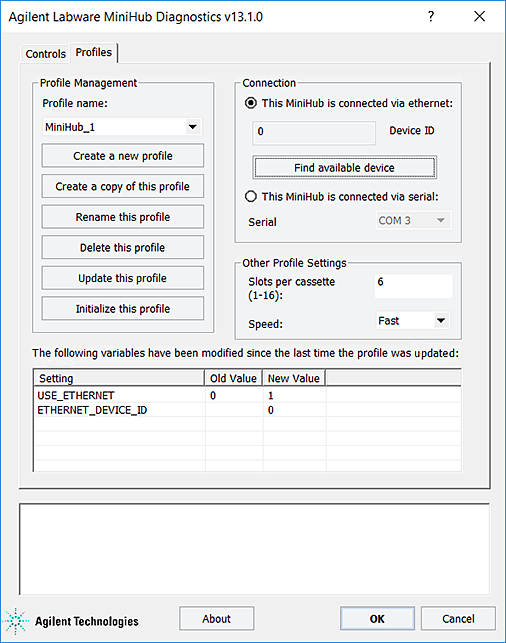506x643 pixels.
Task: Click the Agilent Technologies spark logo
Action: click(x=16, y=622)
